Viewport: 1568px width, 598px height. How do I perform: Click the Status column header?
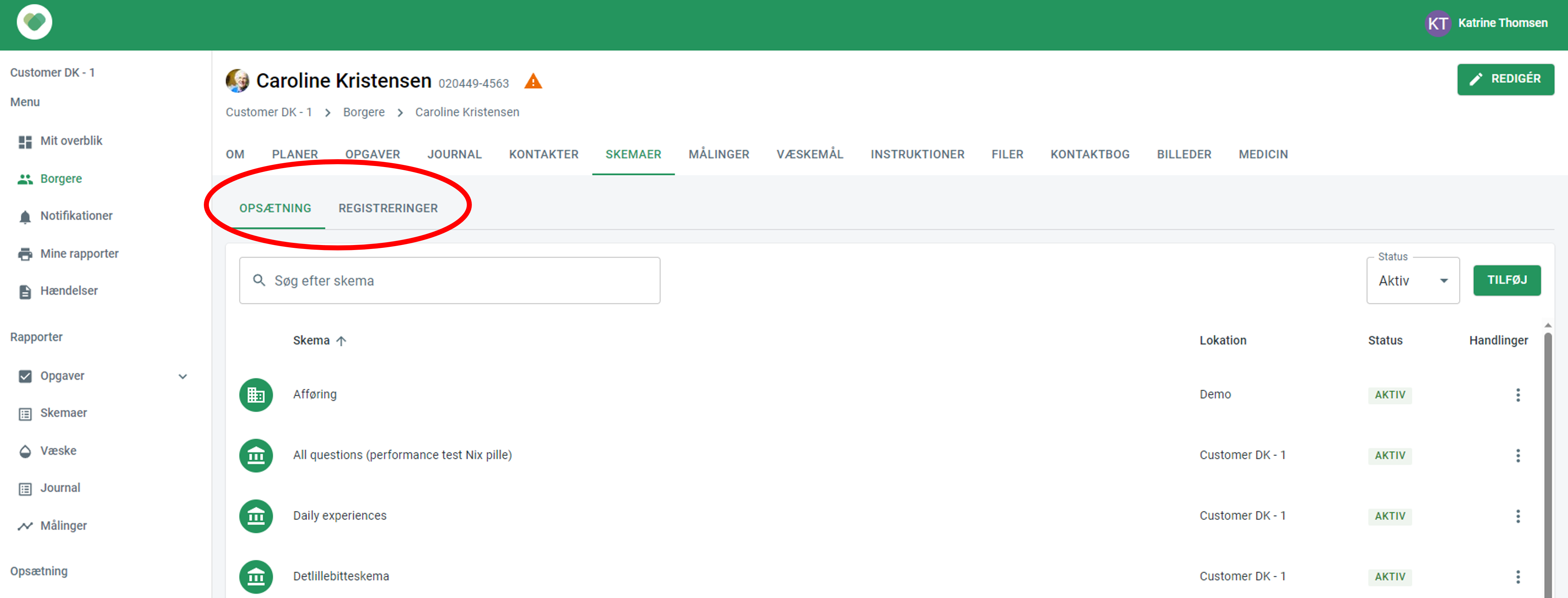(1385, 341)
